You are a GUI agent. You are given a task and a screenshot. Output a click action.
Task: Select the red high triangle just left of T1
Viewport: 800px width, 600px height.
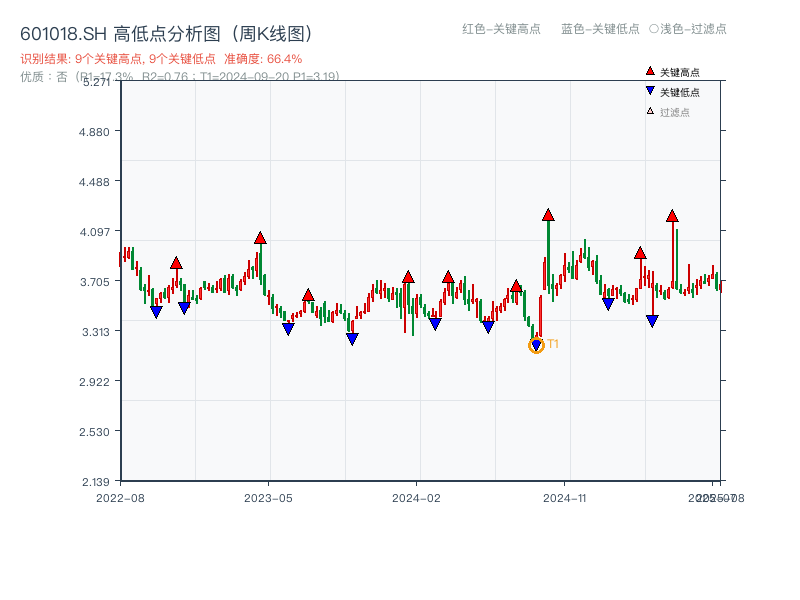(516, 286)
